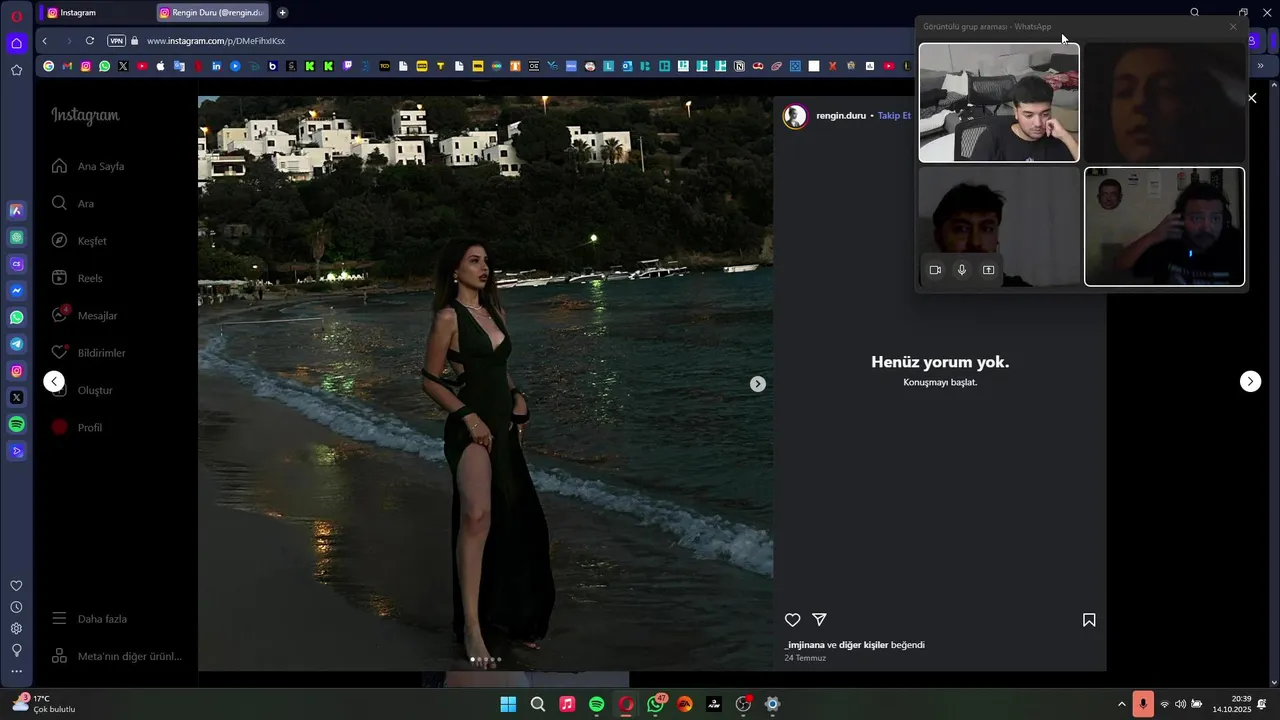Open LinkedIn bookmark in bookmarks bar

coord(216,66)
